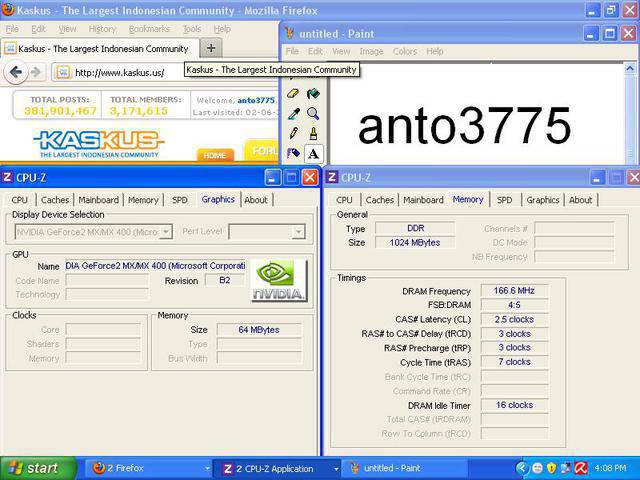This screenshot has width=640, height=480.
Task: Click the DRAM Idle Timer value 16 clocks
Action: (514, 405)
